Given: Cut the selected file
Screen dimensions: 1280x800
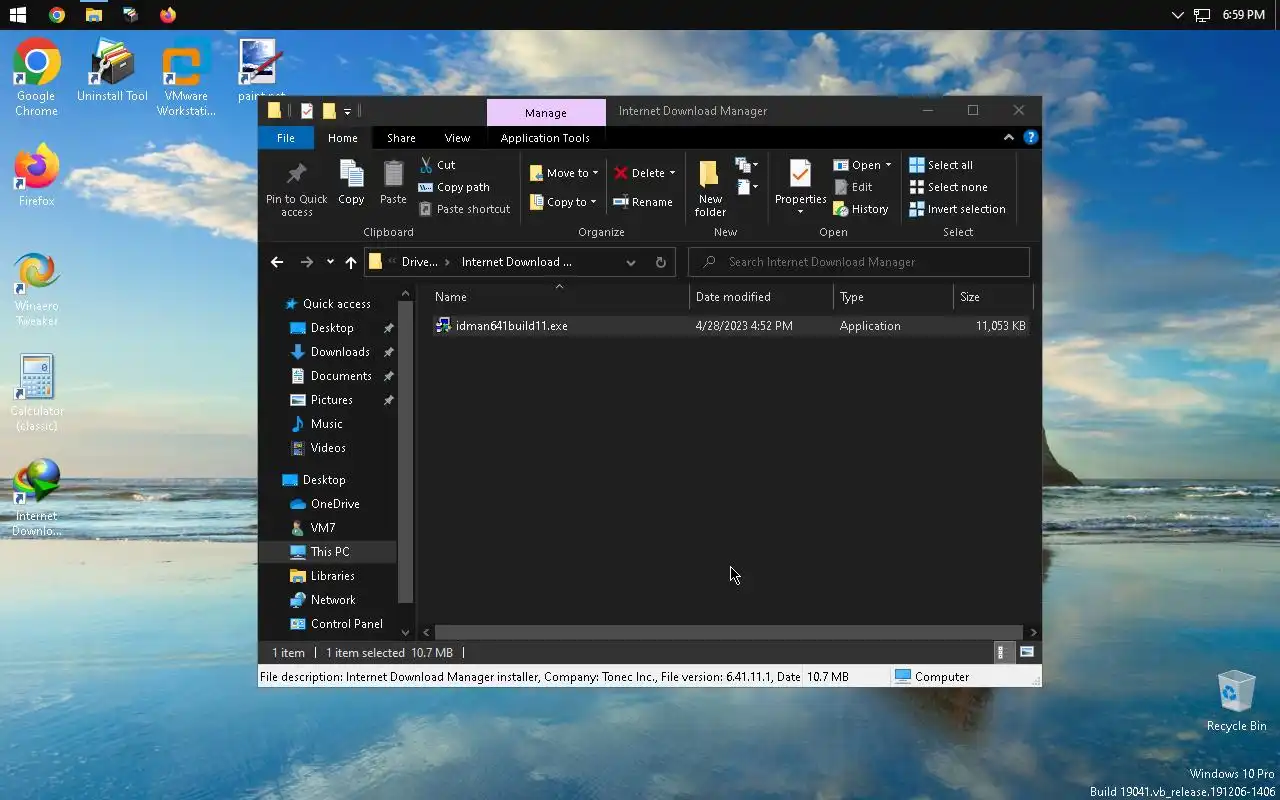Looking at the screenshot, I should point(437,165).
